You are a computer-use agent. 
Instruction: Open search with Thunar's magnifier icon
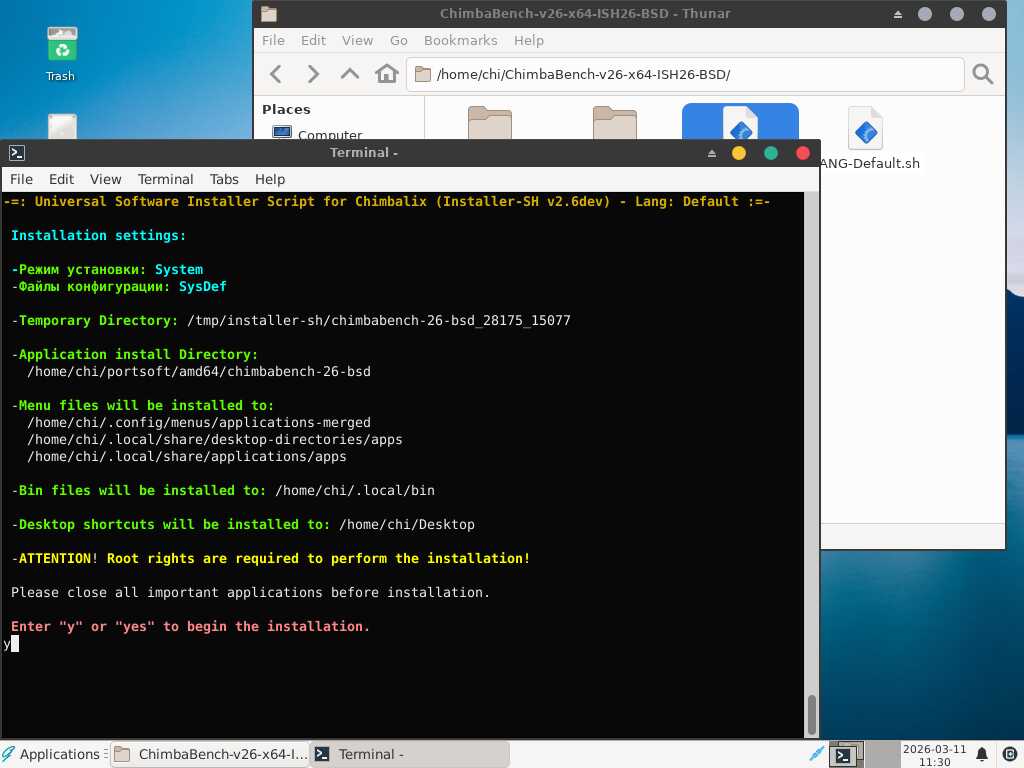983,74
